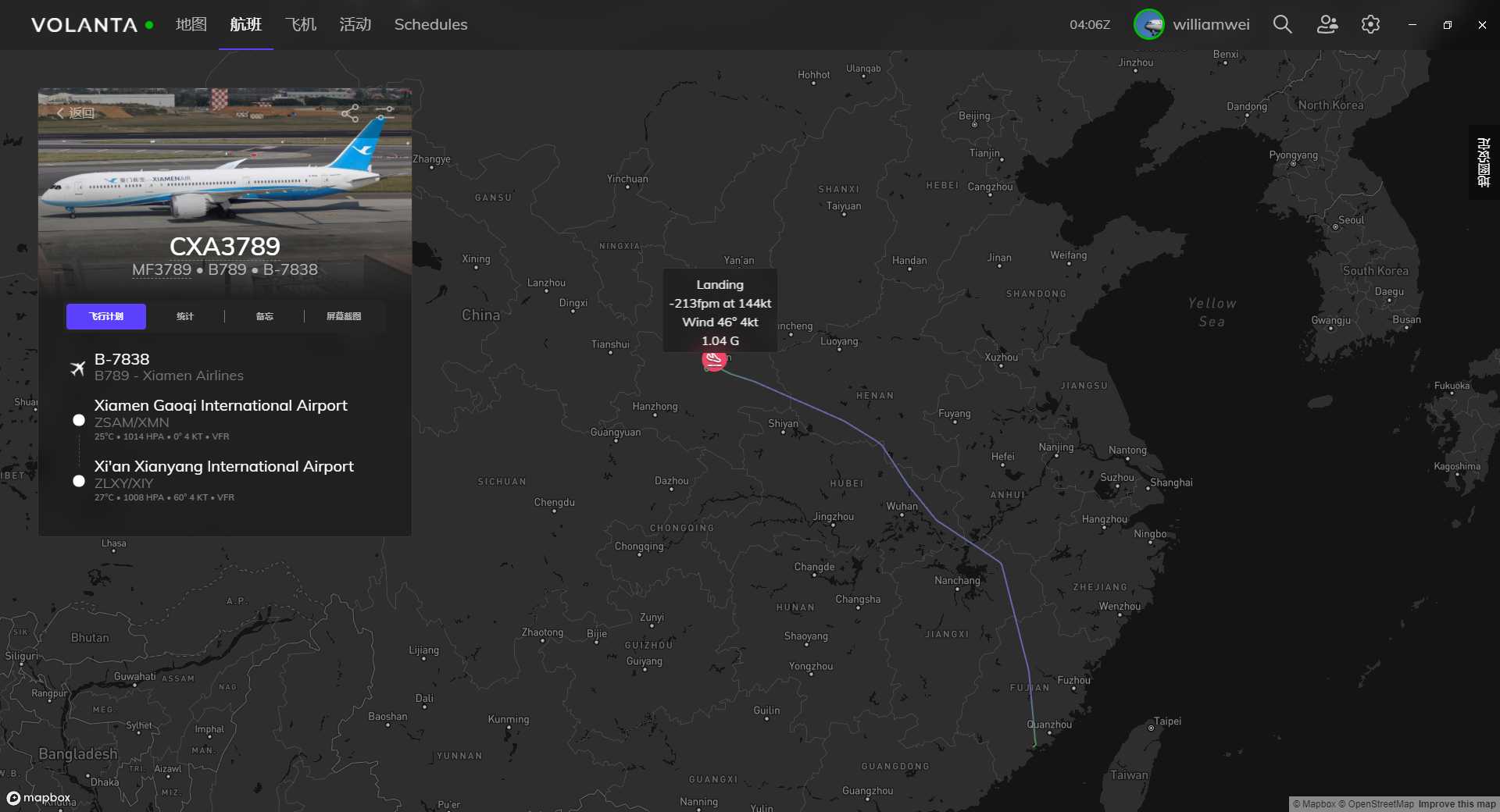Open the 活动 activity tab
1500x812 pixels.
[355, 24]
